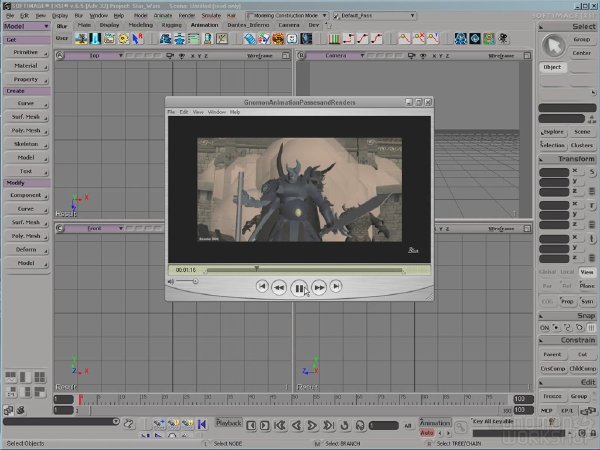
Task: Expand the Deform modify menu
Action: coord(26,249)
